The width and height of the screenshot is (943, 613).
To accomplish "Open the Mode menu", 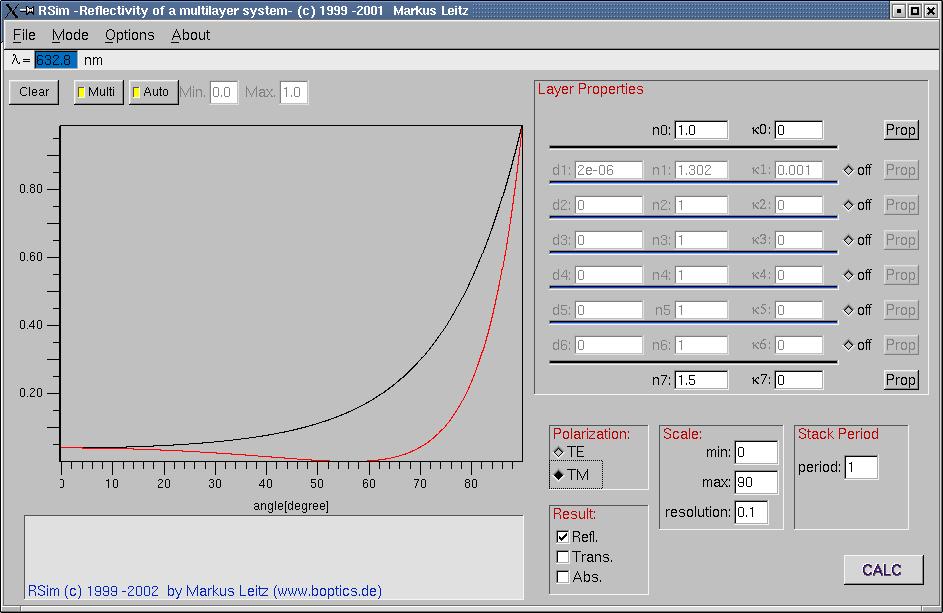I will (70, 35).
